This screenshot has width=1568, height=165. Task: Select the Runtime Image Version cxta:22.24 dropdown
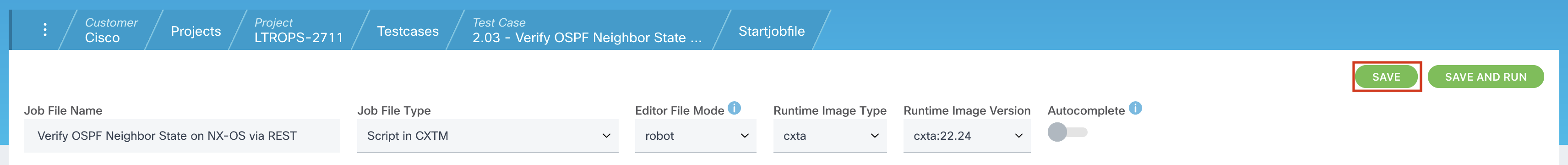coord(967,136)
